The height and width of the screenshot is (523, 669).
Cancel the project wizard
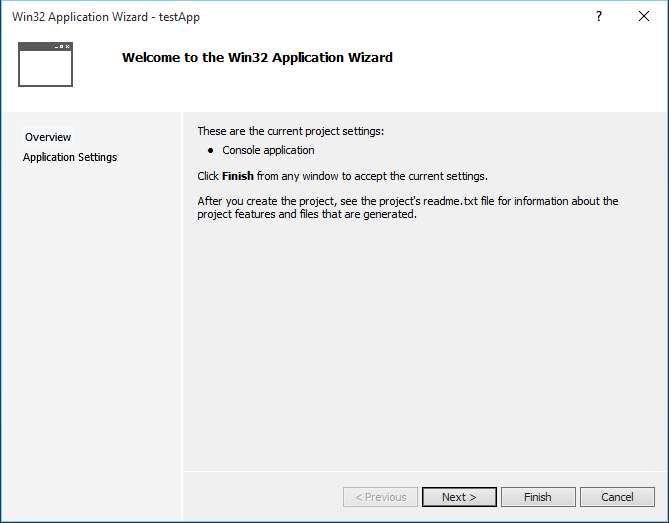(x=617, y=497)
